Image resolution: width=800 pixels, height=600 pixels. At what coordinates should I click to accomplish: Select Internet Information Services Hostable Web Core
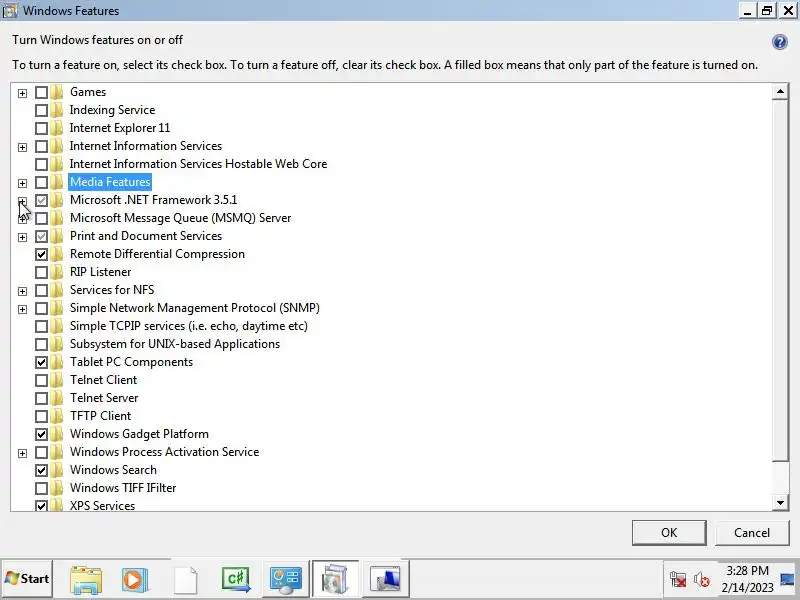pos(198,164)
